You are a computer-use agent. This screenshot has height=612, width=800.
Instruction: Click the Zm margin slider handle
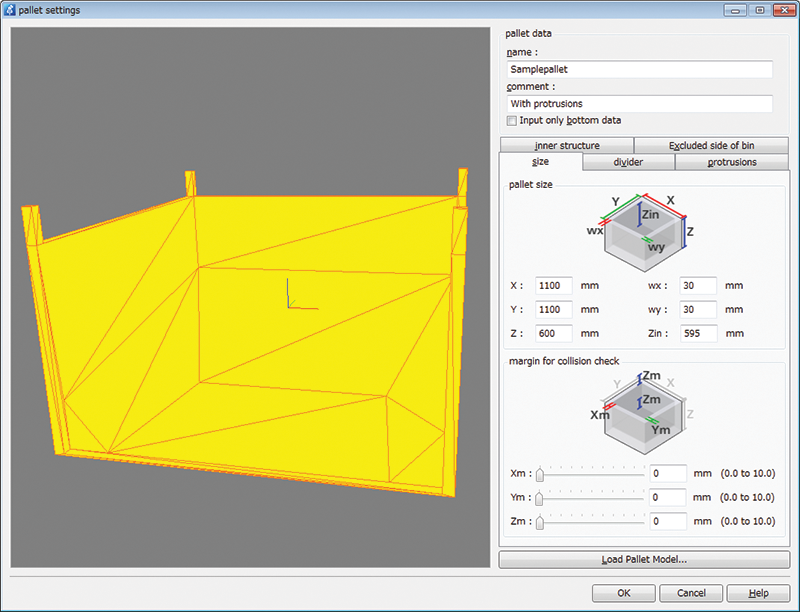(540, 521)
